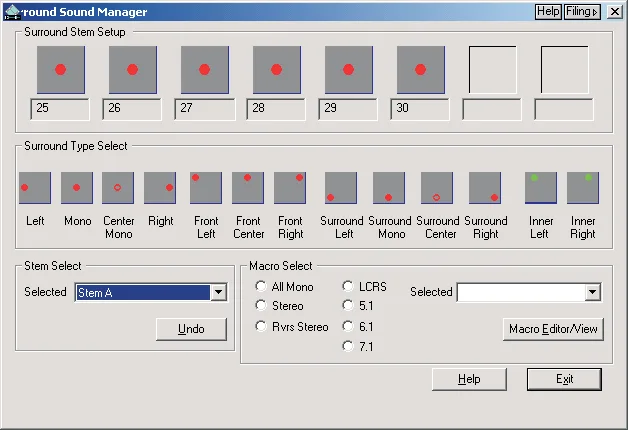Click the channel field showing 26

(x=132, y=109)
